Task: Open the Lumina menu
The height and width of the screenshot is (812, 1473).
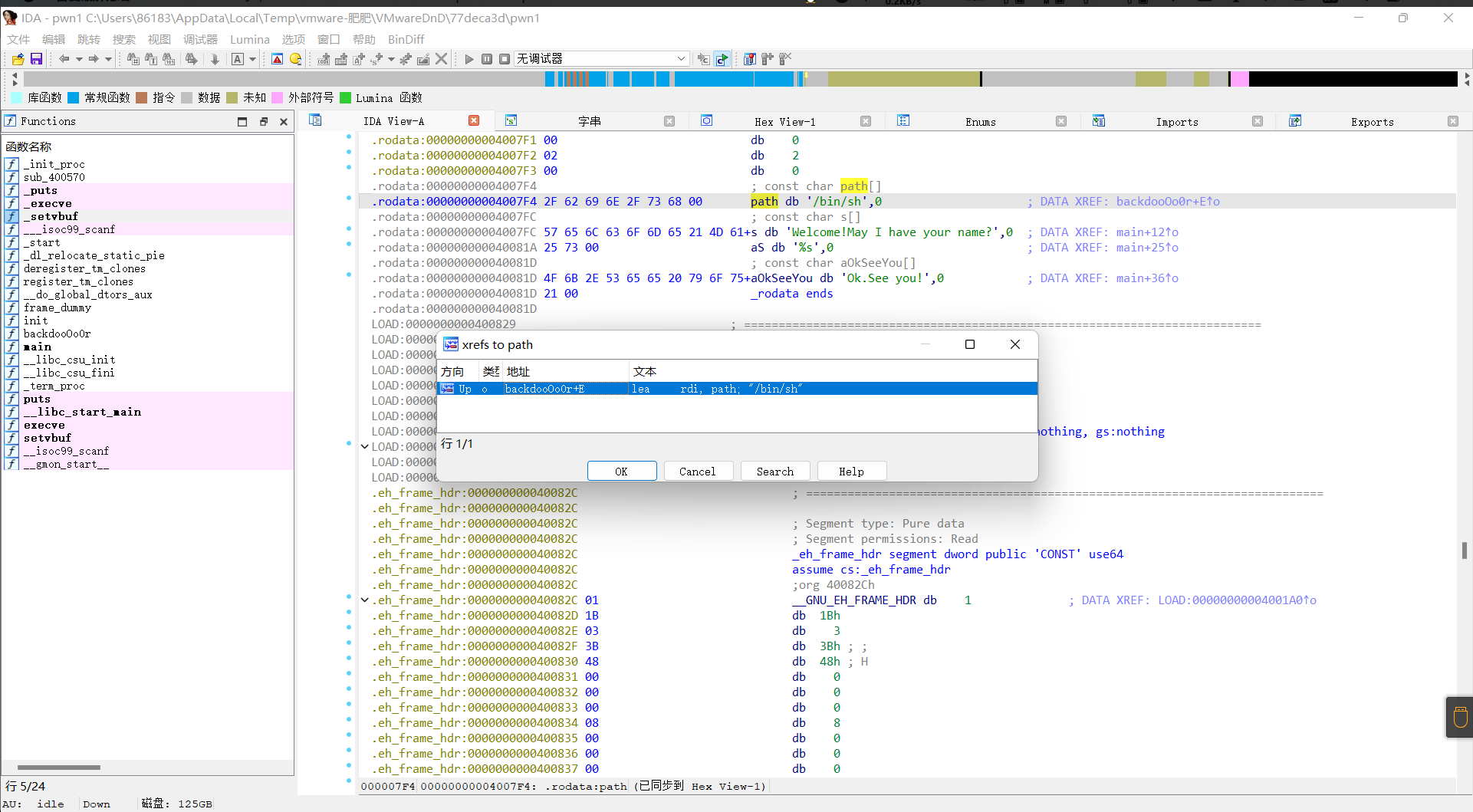Action: click(x=249, y=39)
